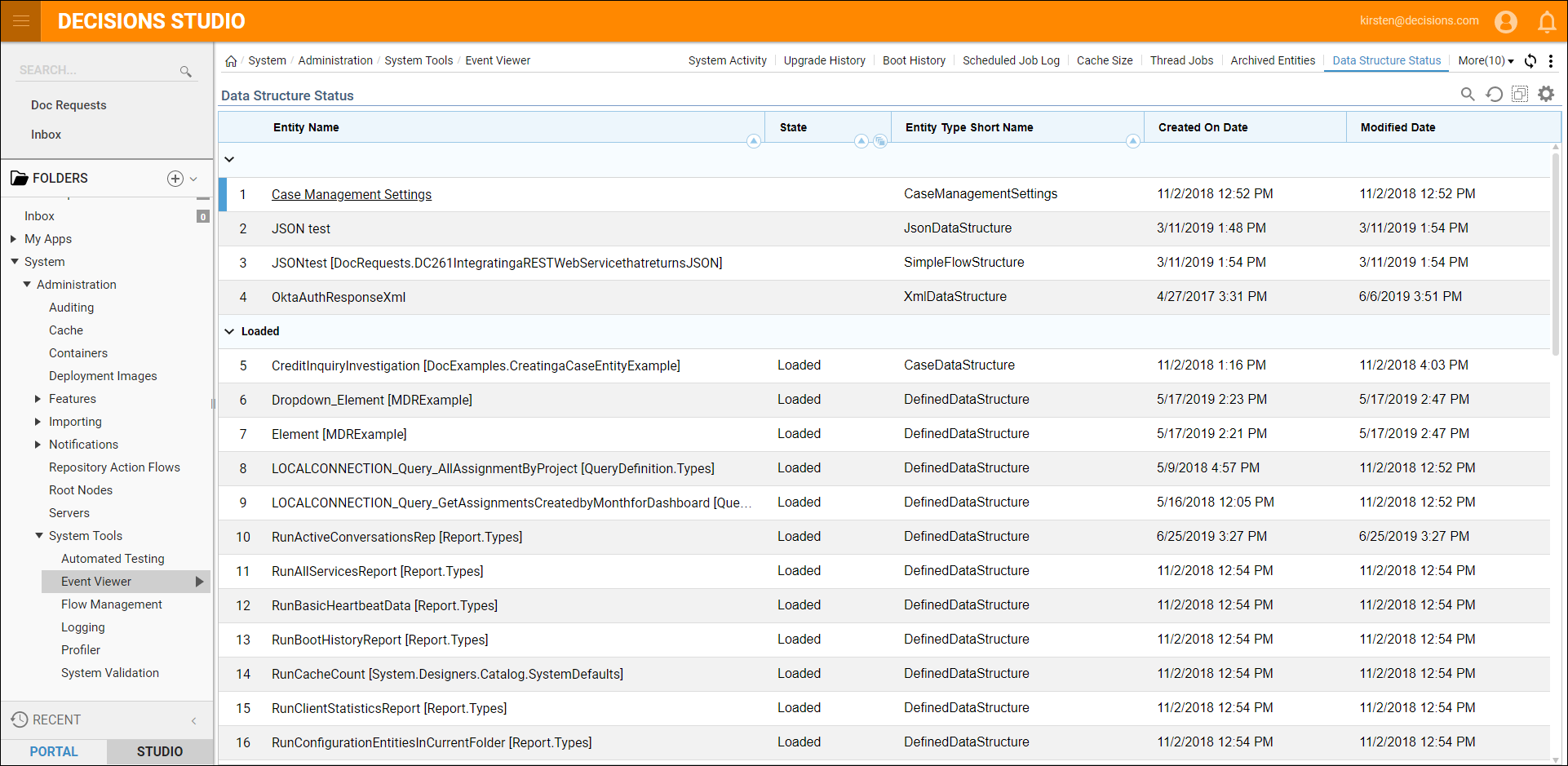Click the report search magnifier icon
1568x766 pixels.
[x=1468, y=95]
